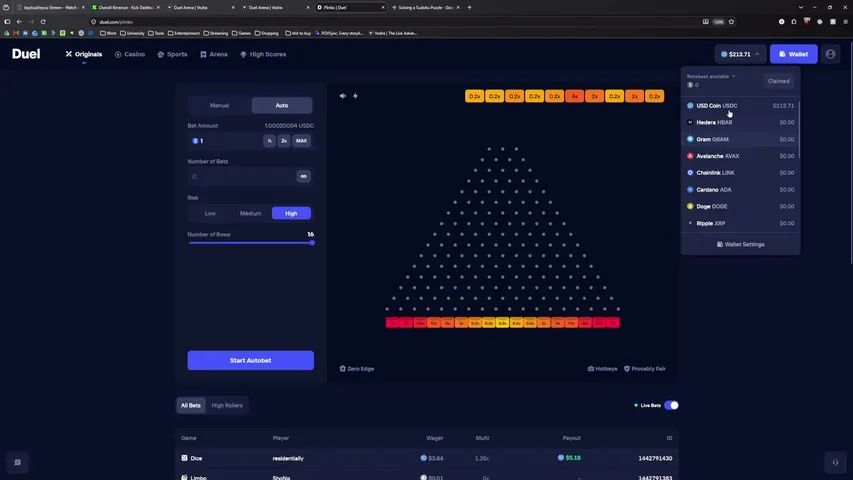Click the Dice game icon in bets table
Image resolution: width=853 pixels, height=480 pixels.
point(184,458)
